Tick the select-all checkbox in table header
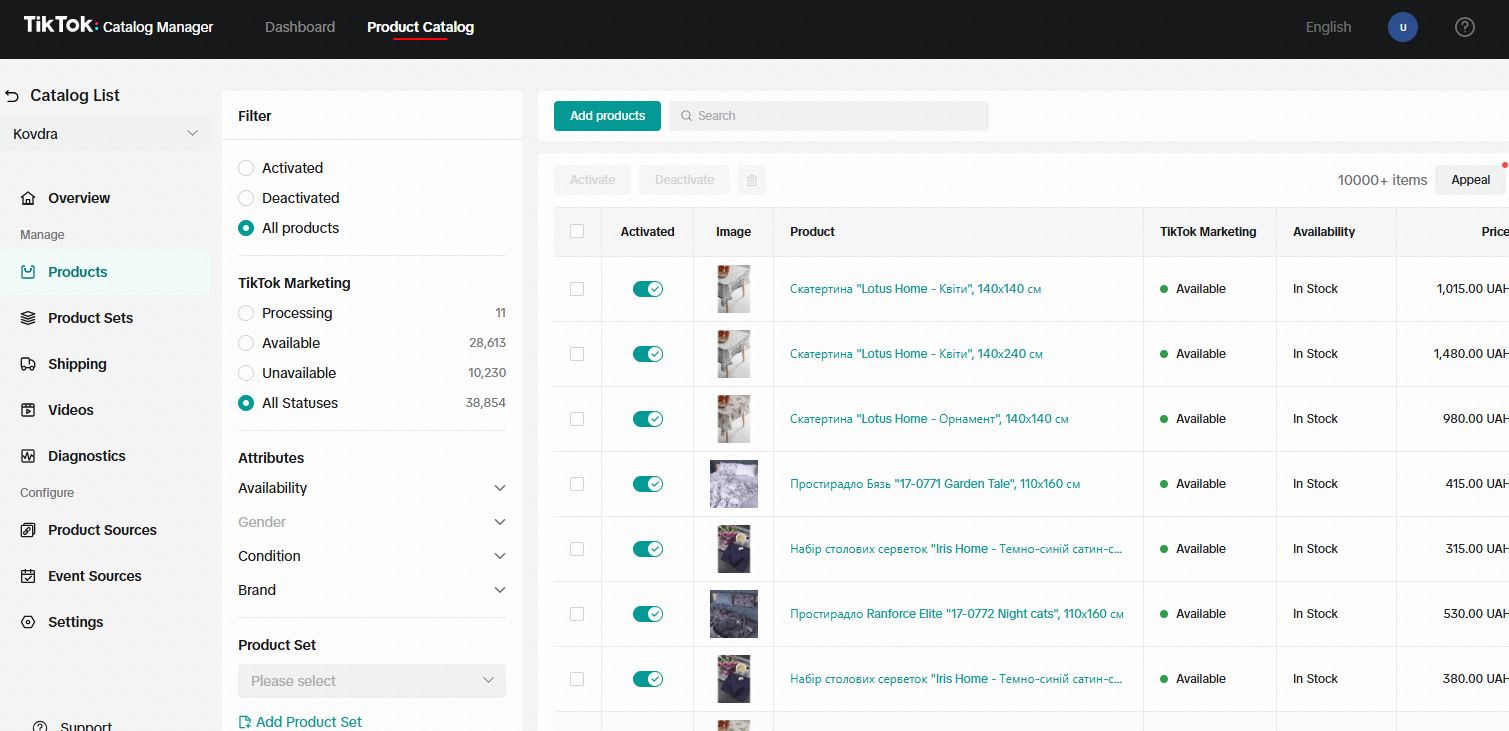Viewport: 1509px width, 731px height. (x=577, y=231)
